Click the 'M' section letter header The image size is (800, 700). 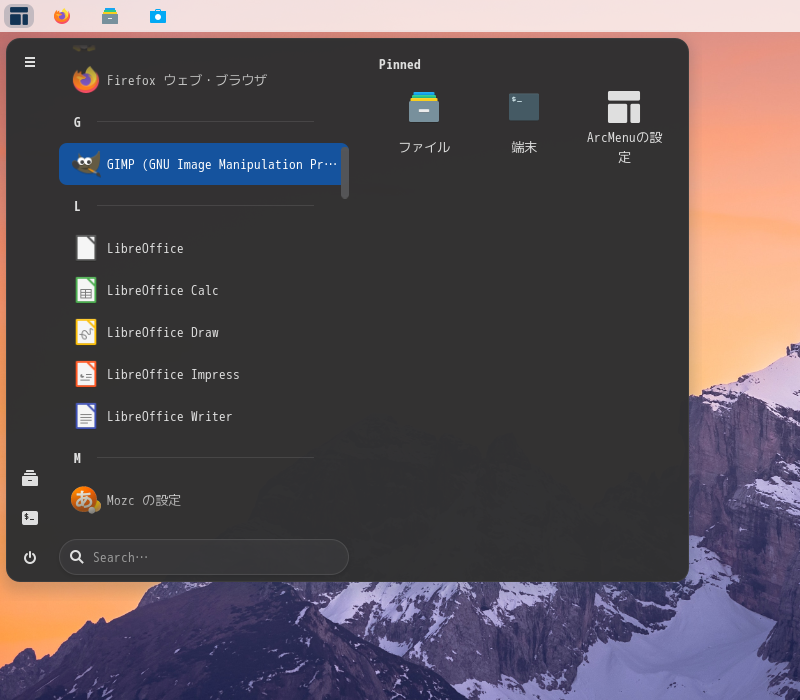click(x=77, y=458)
